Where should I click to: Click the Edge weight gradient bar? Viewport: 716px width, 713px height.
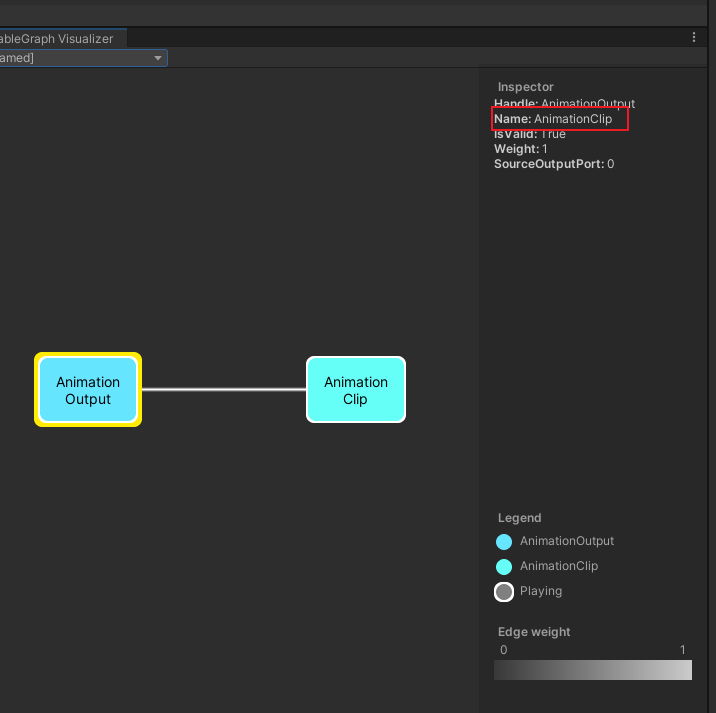592,670
